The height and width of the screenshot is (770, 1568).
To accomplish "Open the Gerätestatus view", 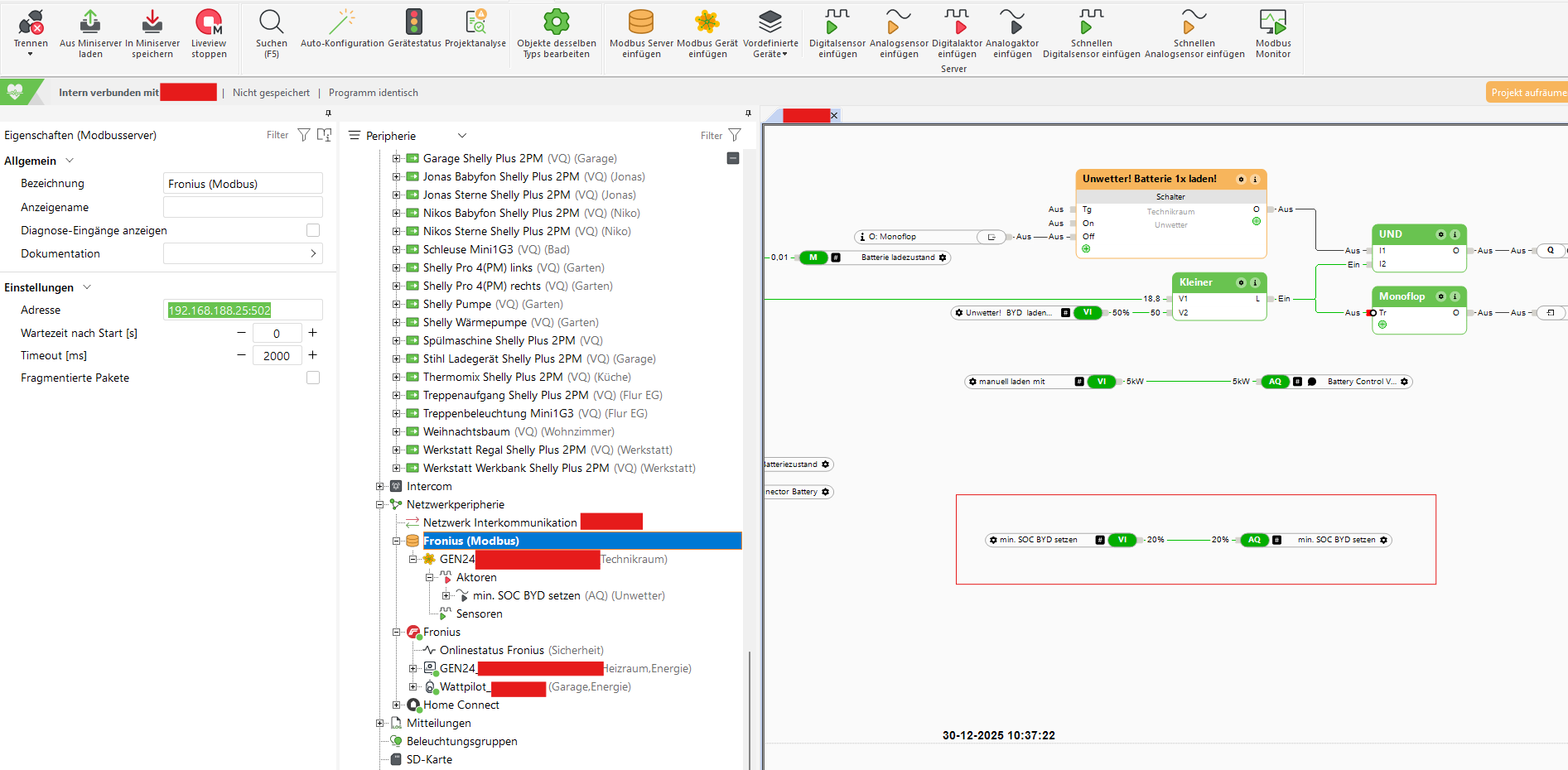I will [414, 23].
